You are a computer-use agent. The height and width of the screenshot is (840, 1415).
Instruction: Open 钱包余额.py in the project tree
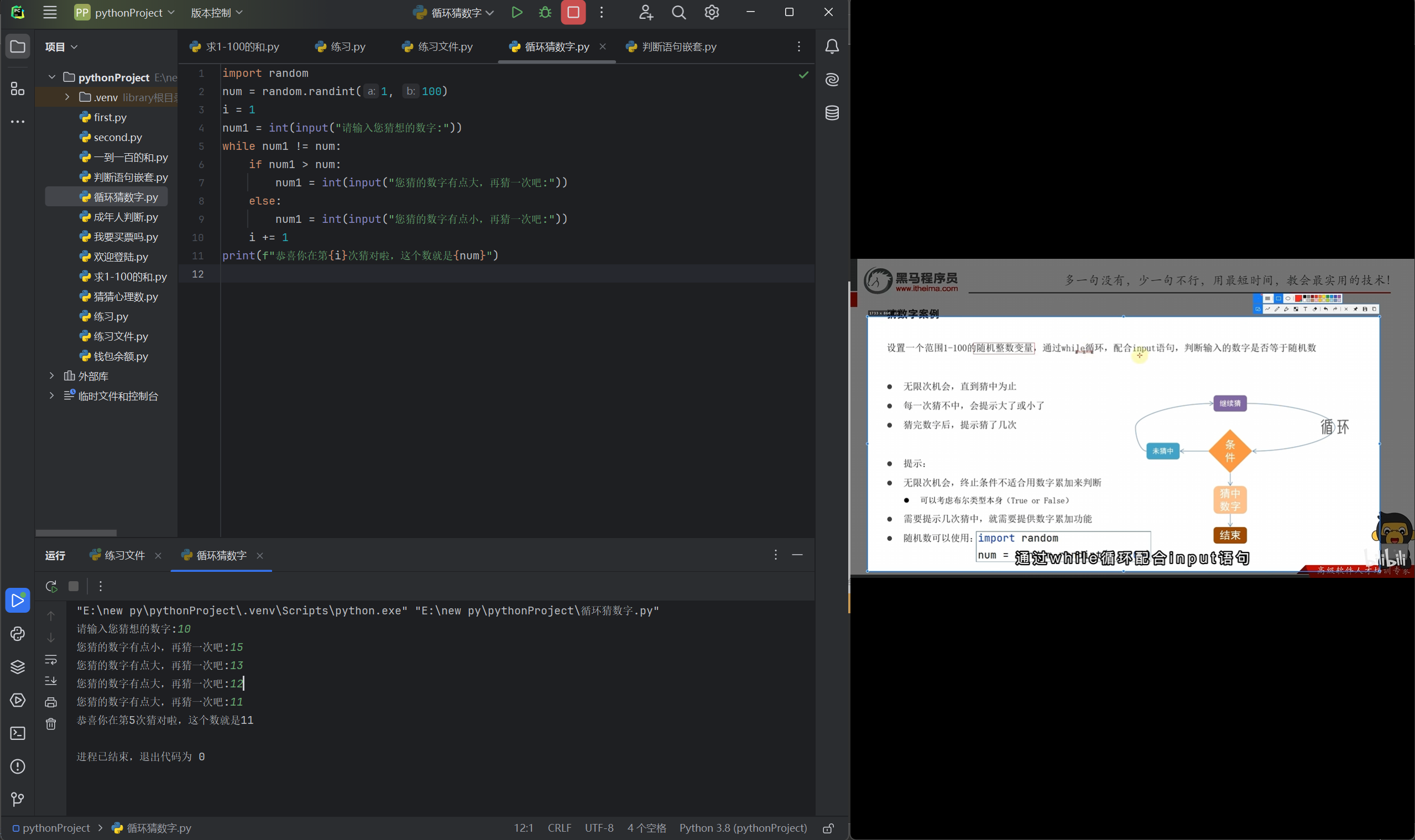pyautogui.click(x=121, y=356)
